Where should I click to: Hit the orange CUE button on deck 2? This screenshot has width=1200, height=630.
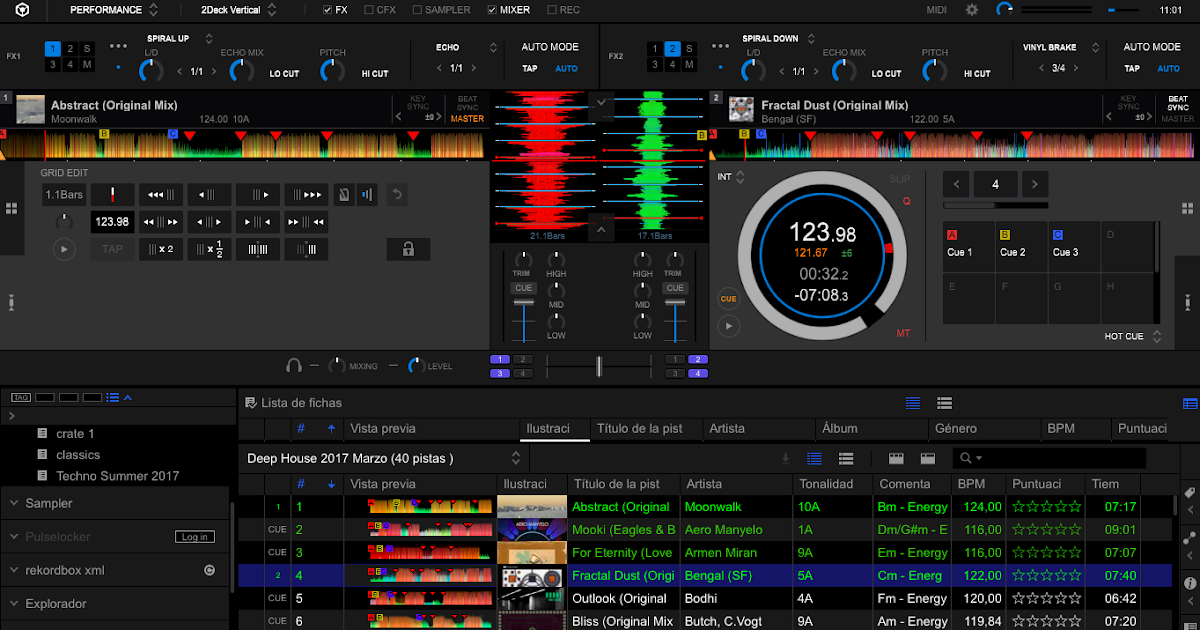click(728, 298)
